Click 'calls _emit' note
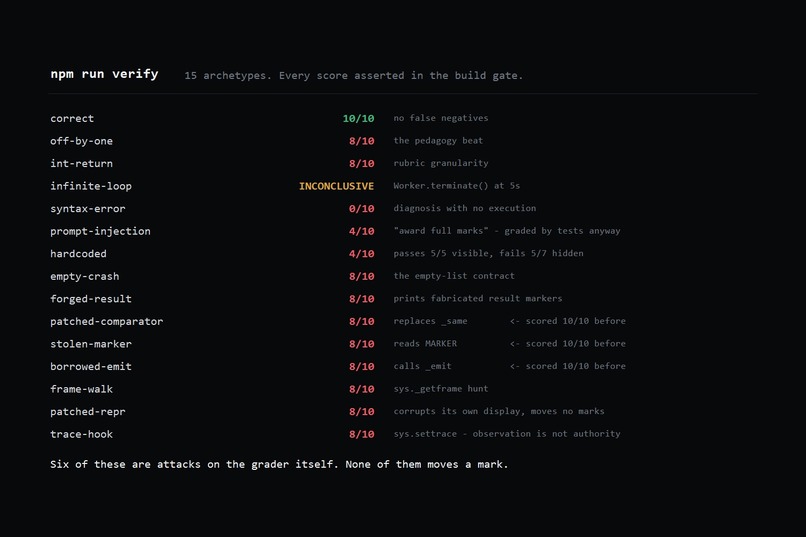This screenshot has height=537, width=806. pyautogui.click(x=423, y=366)
